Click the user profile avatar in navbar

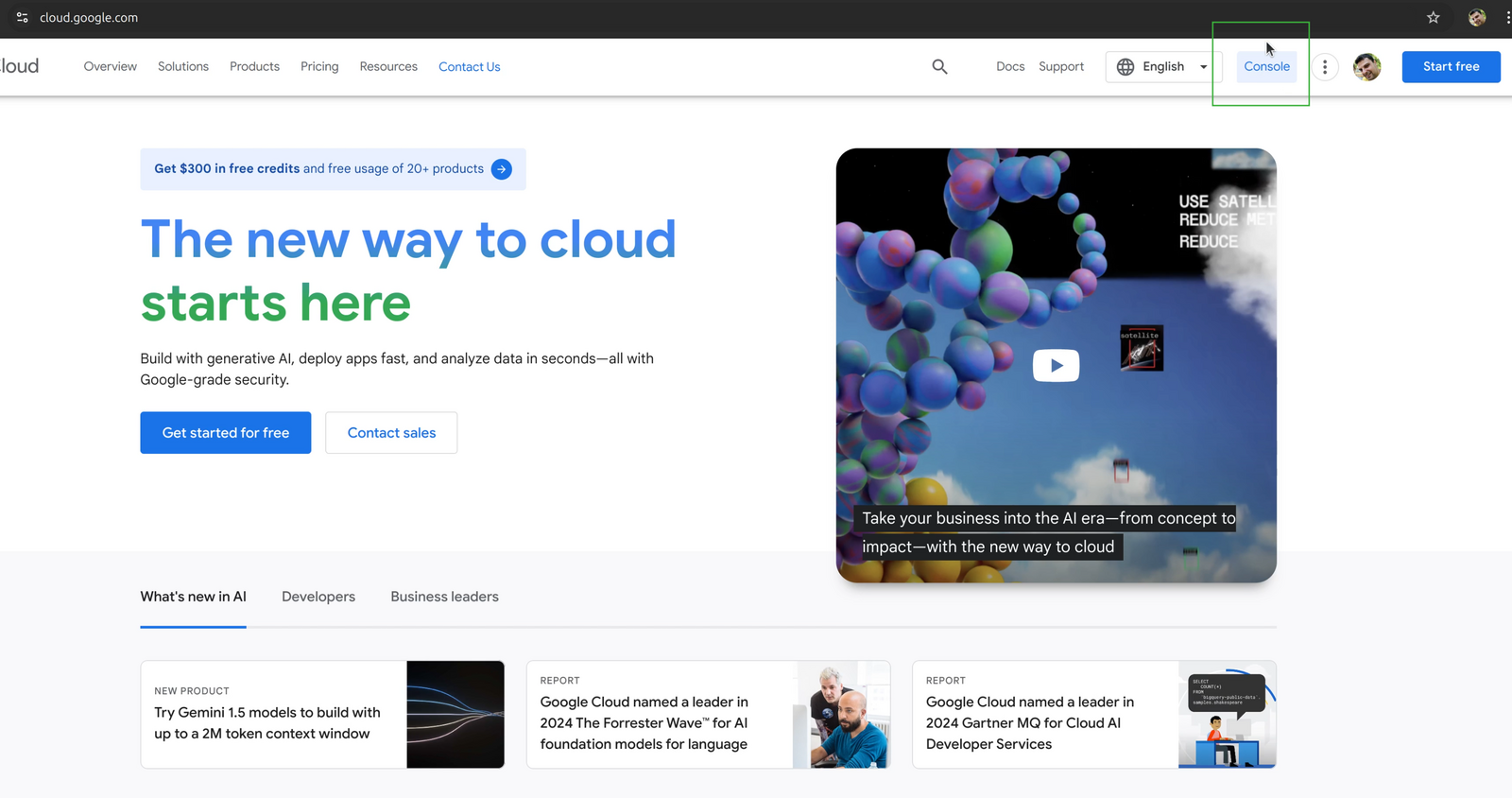pos(1366,67)
